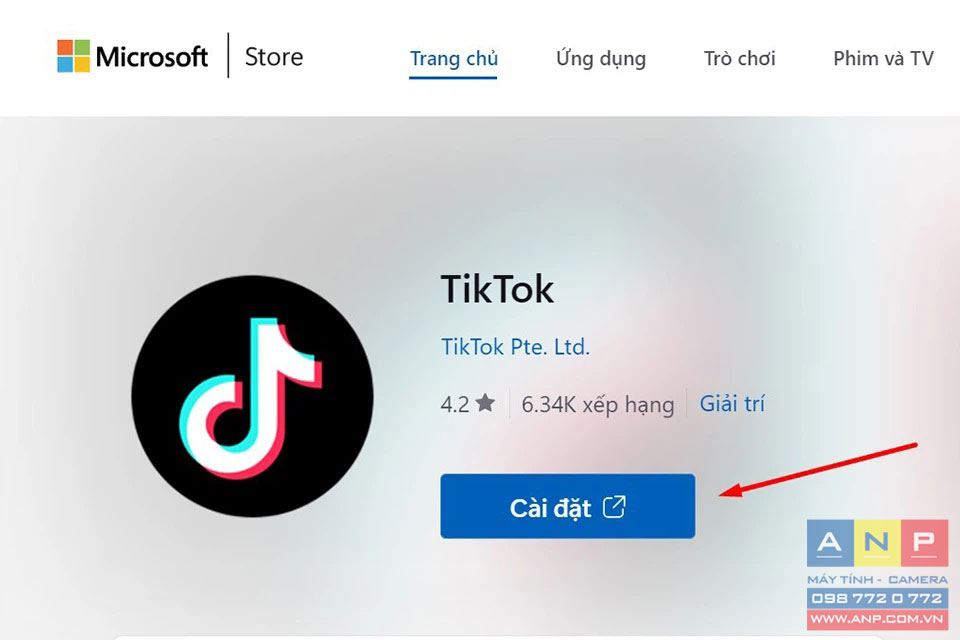The height and width of the screenshot is (640, 960).
Task: Click the TikTok app title
Action: coord(497,289)
